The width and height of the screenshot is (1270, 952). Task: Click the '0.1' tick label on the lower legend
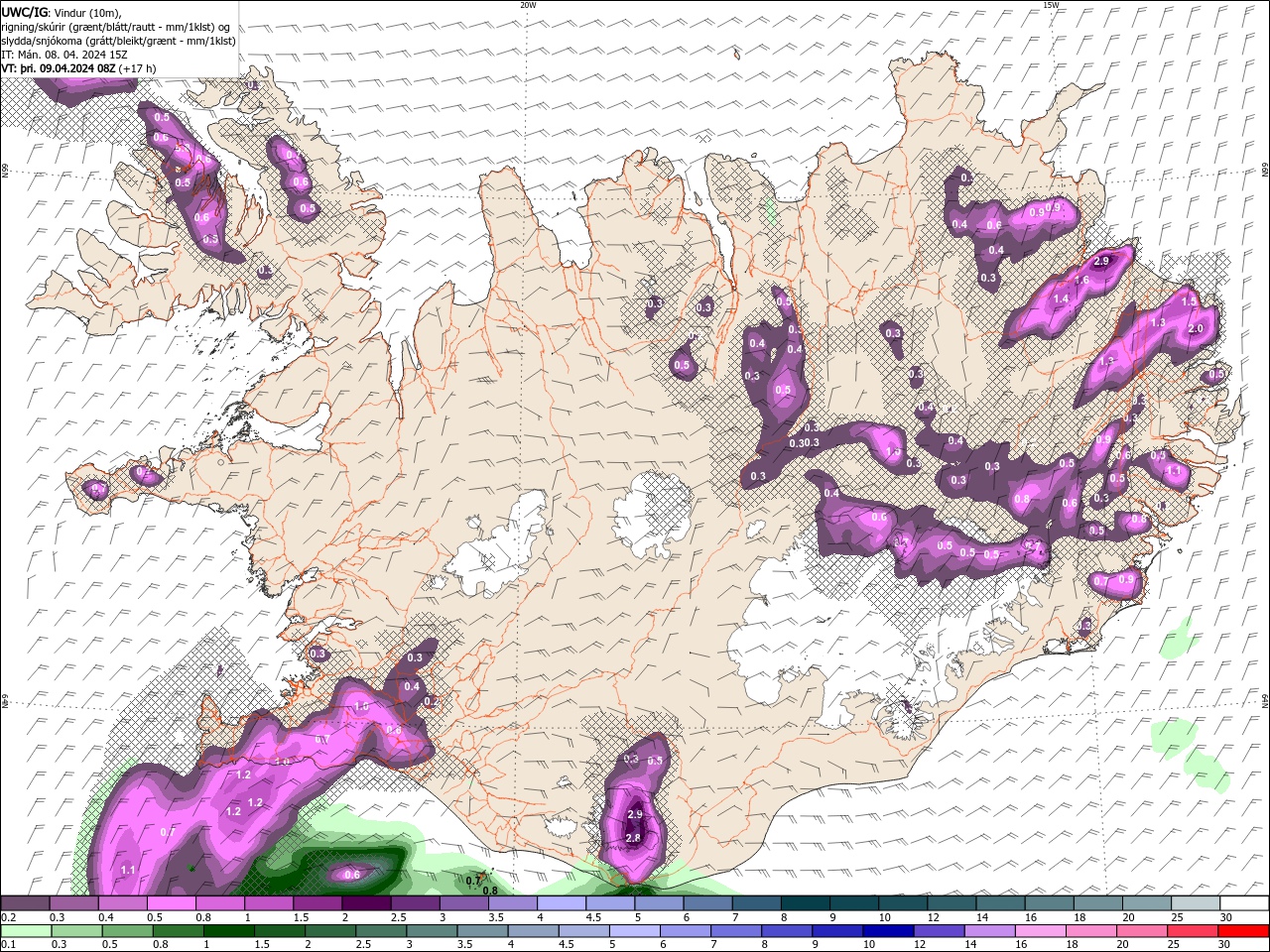coord(8,945)
